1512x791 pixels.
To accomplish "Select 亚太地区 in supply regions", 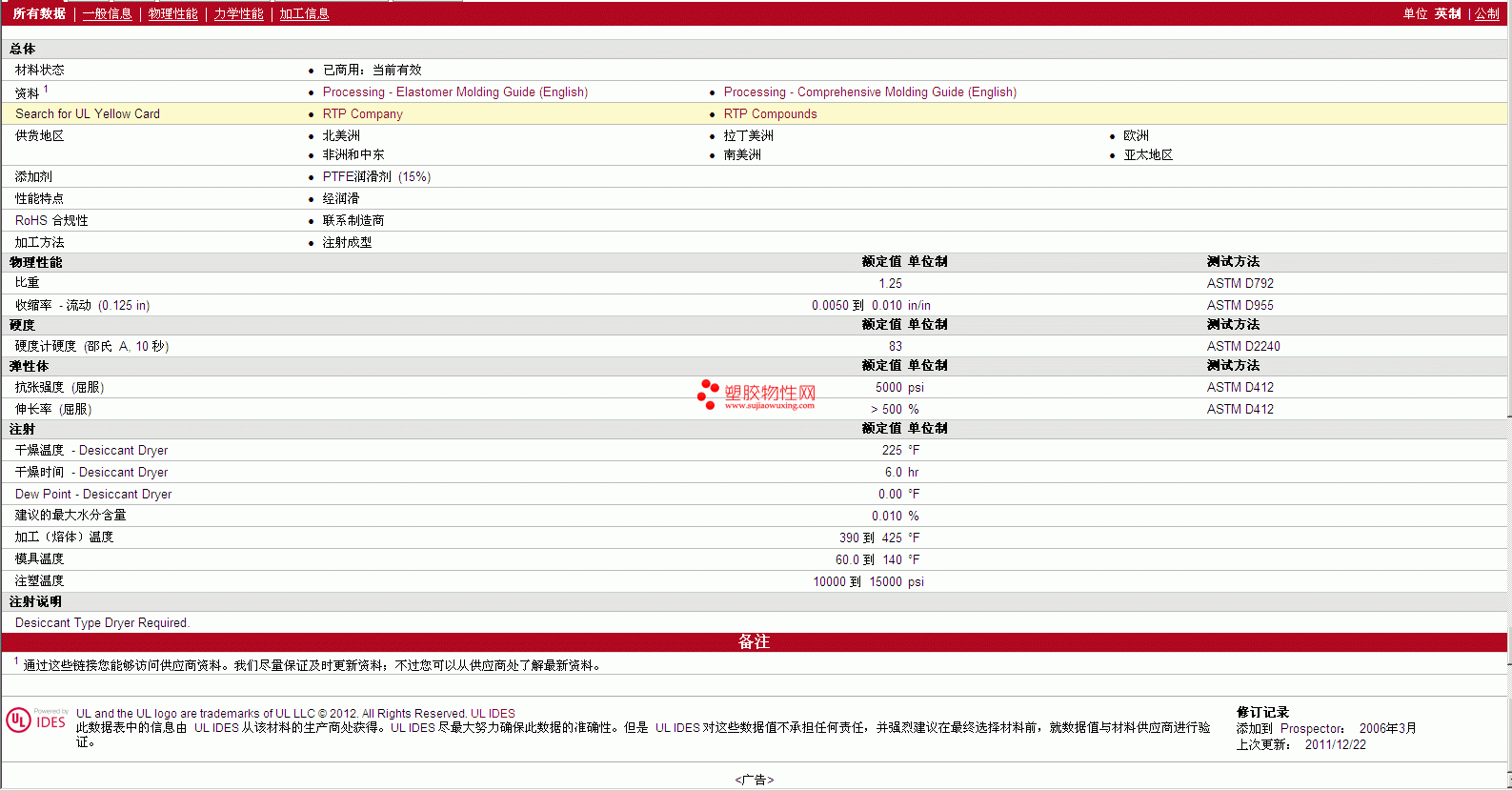I will 1148,154.
